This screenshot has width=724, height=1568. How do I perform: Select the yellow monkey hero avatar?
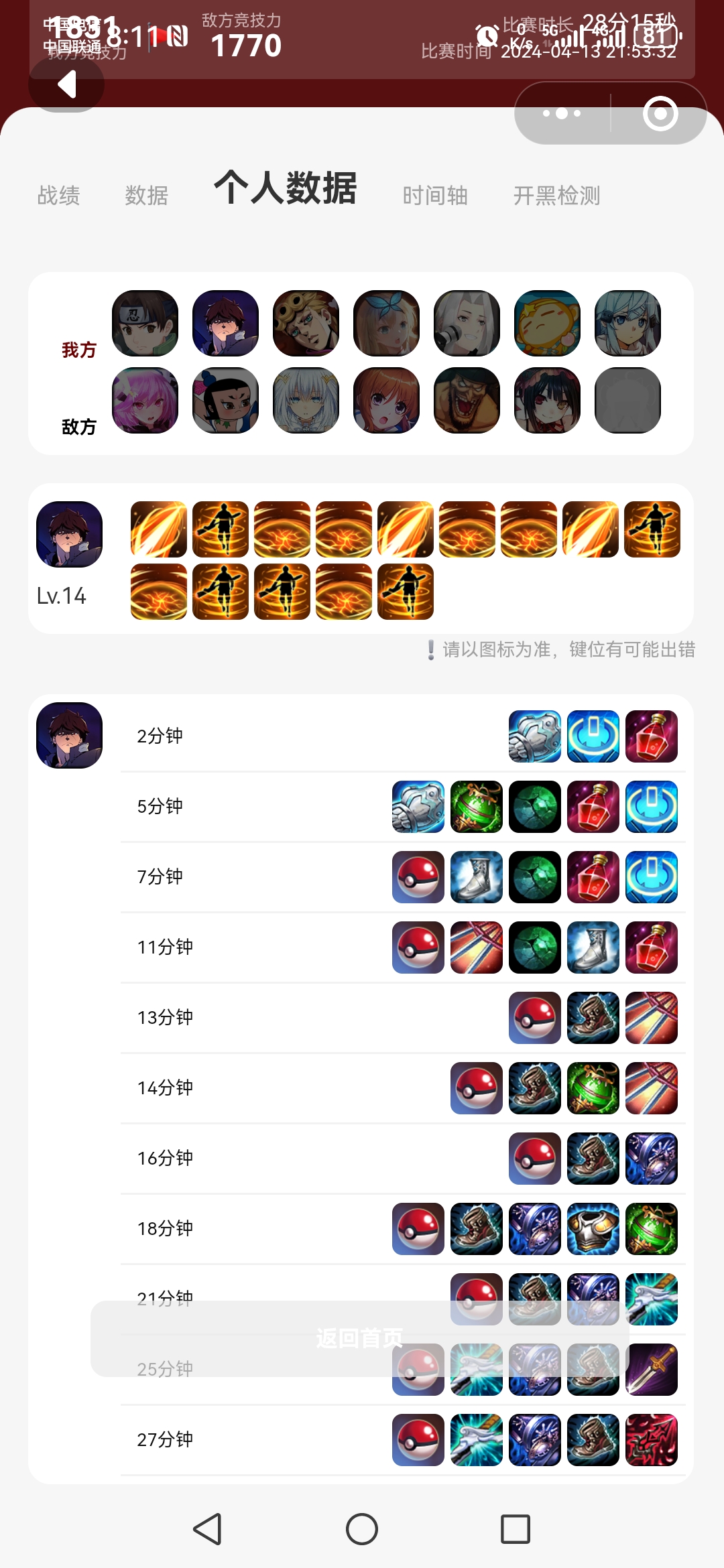tap(548, 323)
